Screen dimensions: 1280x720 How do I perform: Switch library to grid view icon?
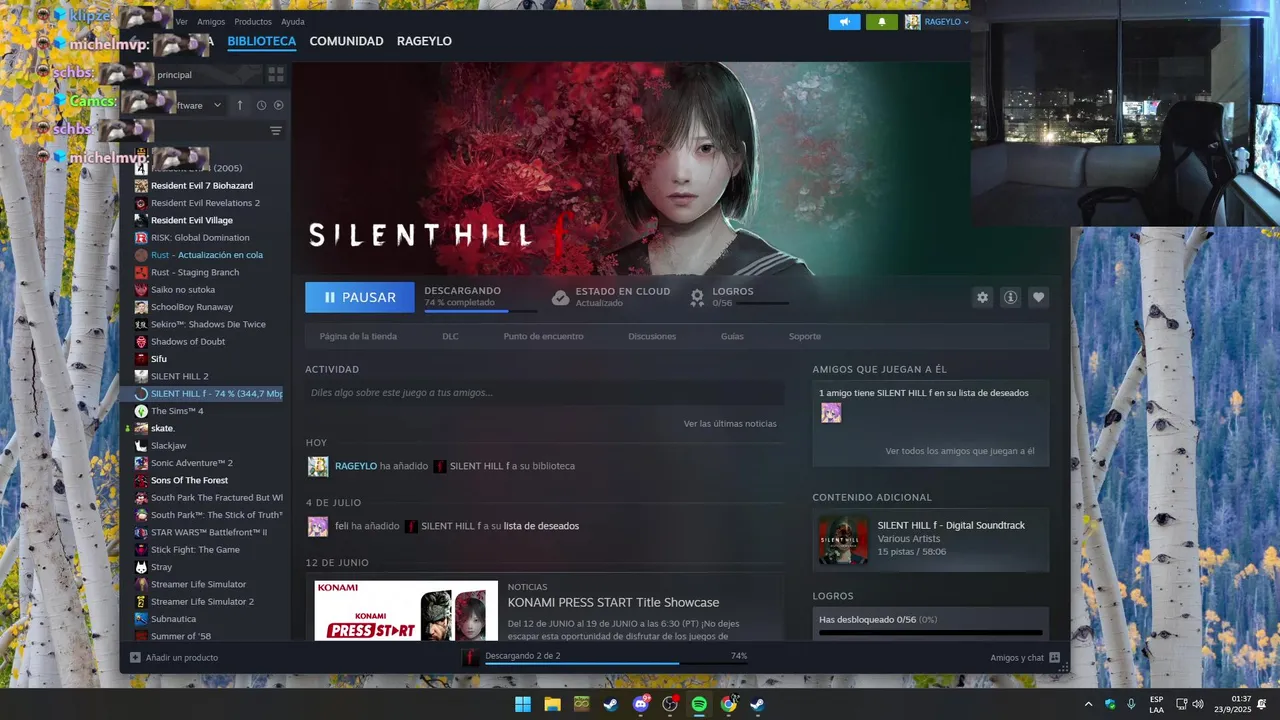276,74
